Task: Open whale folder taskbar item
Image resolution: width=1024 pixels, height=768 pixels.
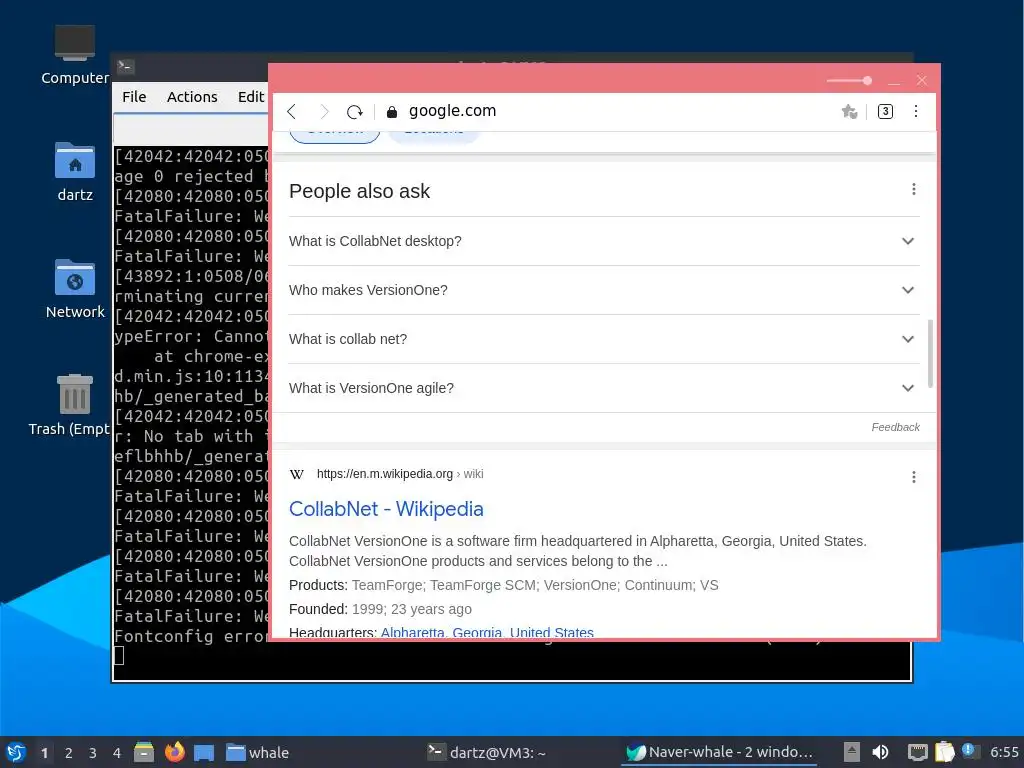Action: (x=257, y=752)
